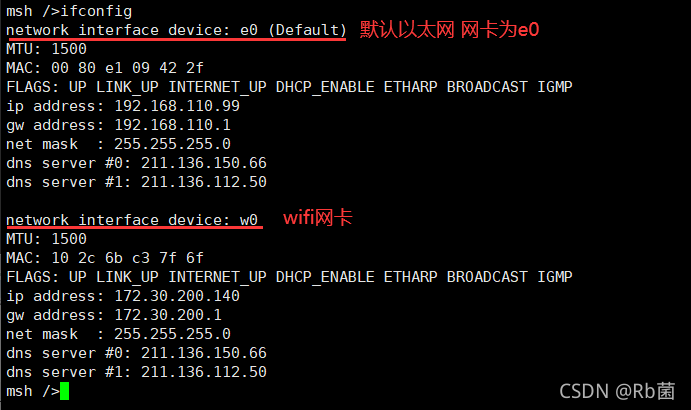The height and width of the screenshot is (410, 691).
Task: Click the e0 DHCP_ENABLE flag
Action: tap(325, 87)
